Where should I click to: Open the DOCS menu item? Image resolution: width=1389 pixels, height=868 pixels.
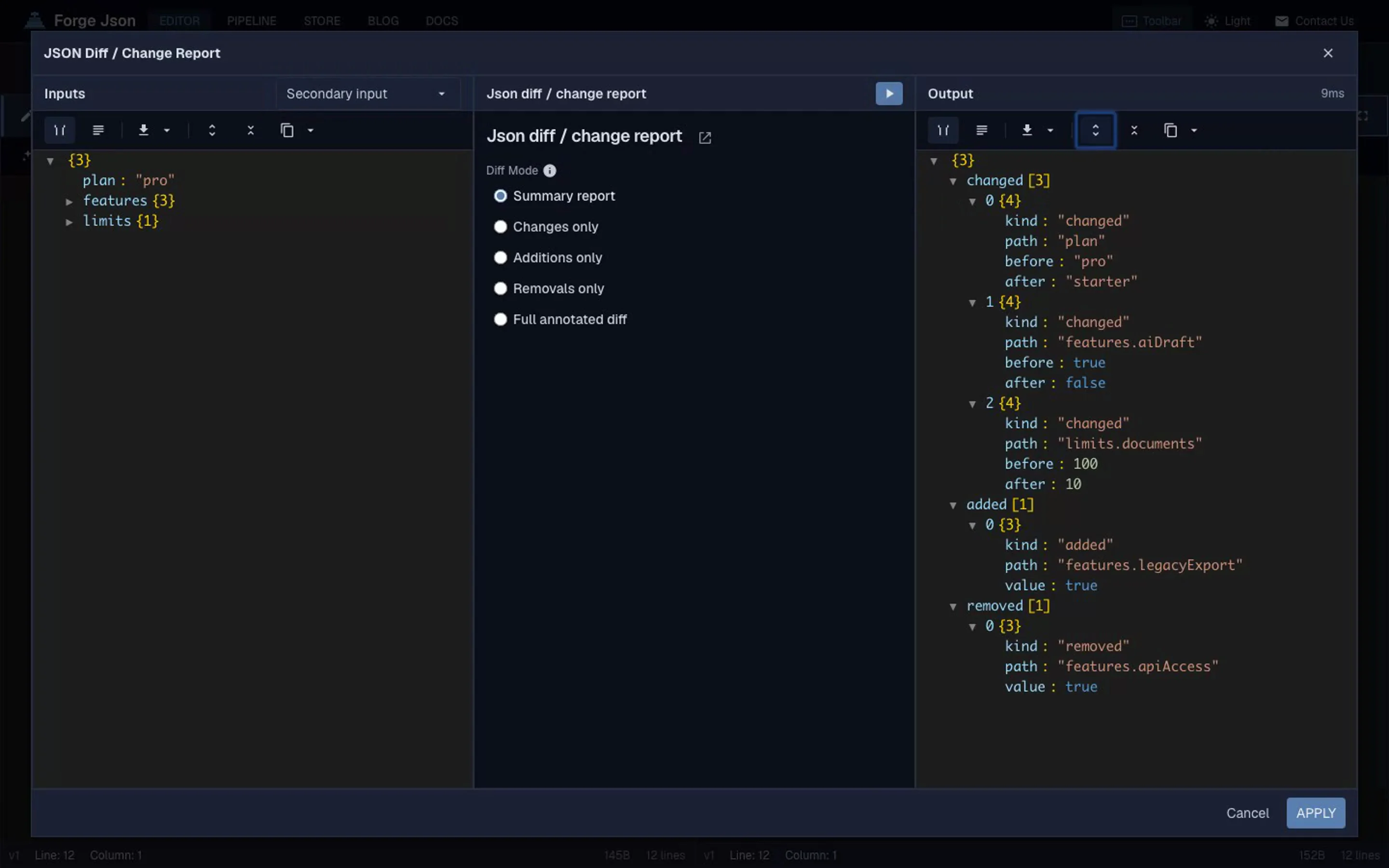tap(441, 21)
